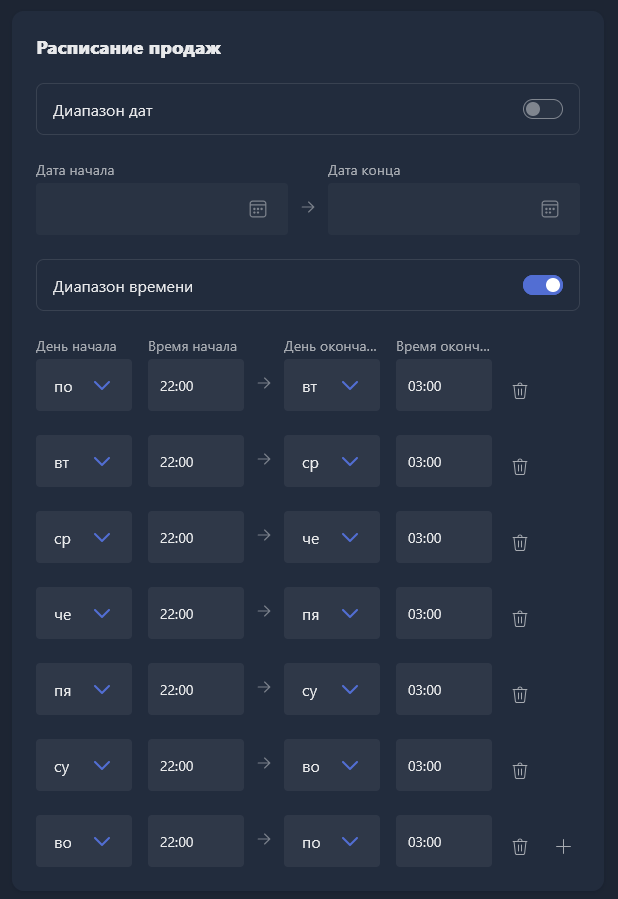Disable the Диапазон времени toggle
The image size is (618, 899).
[x=543, y=285]
